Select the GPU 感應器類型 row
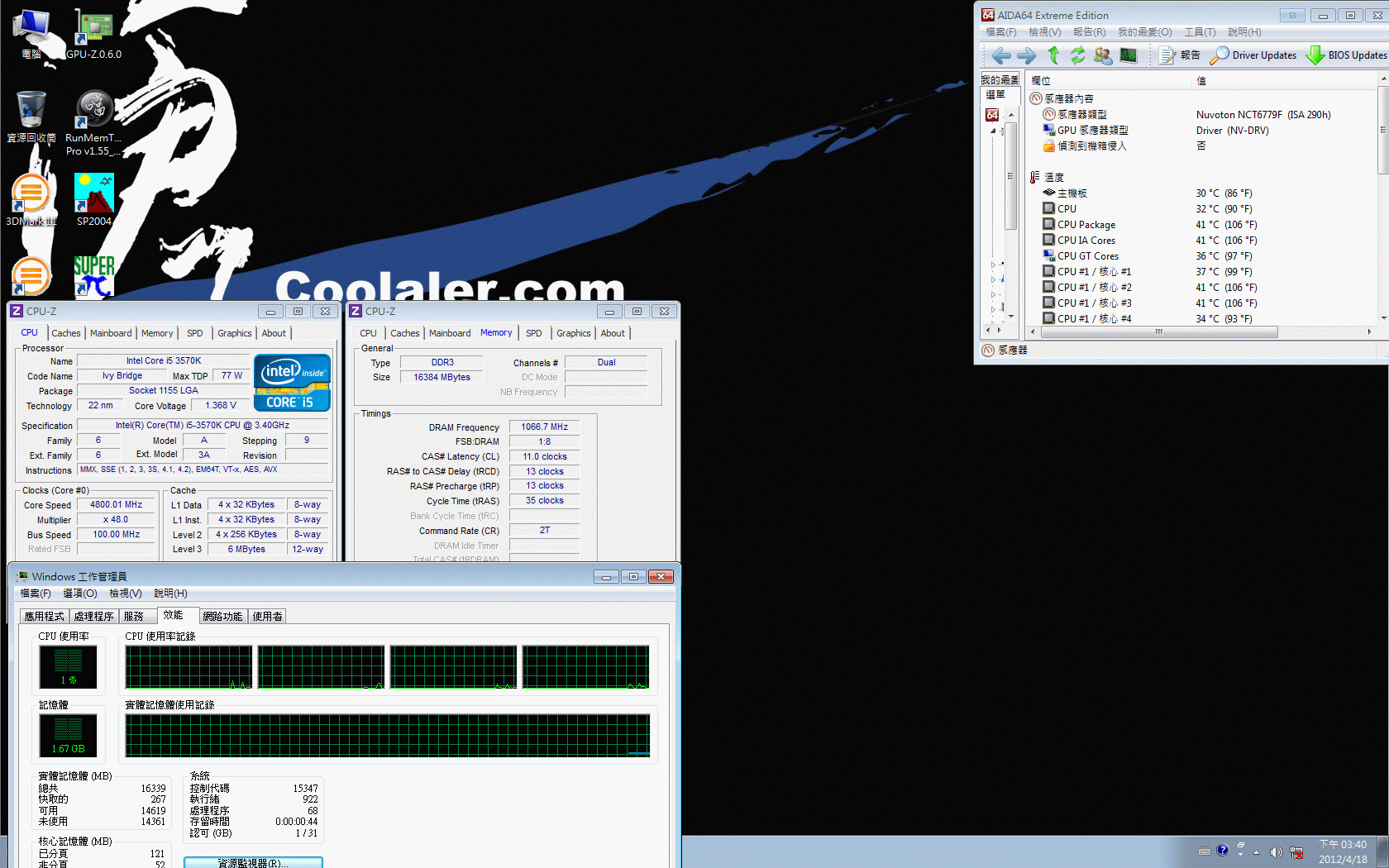This screenshot has width=1389, height=868. (1200, 131)
